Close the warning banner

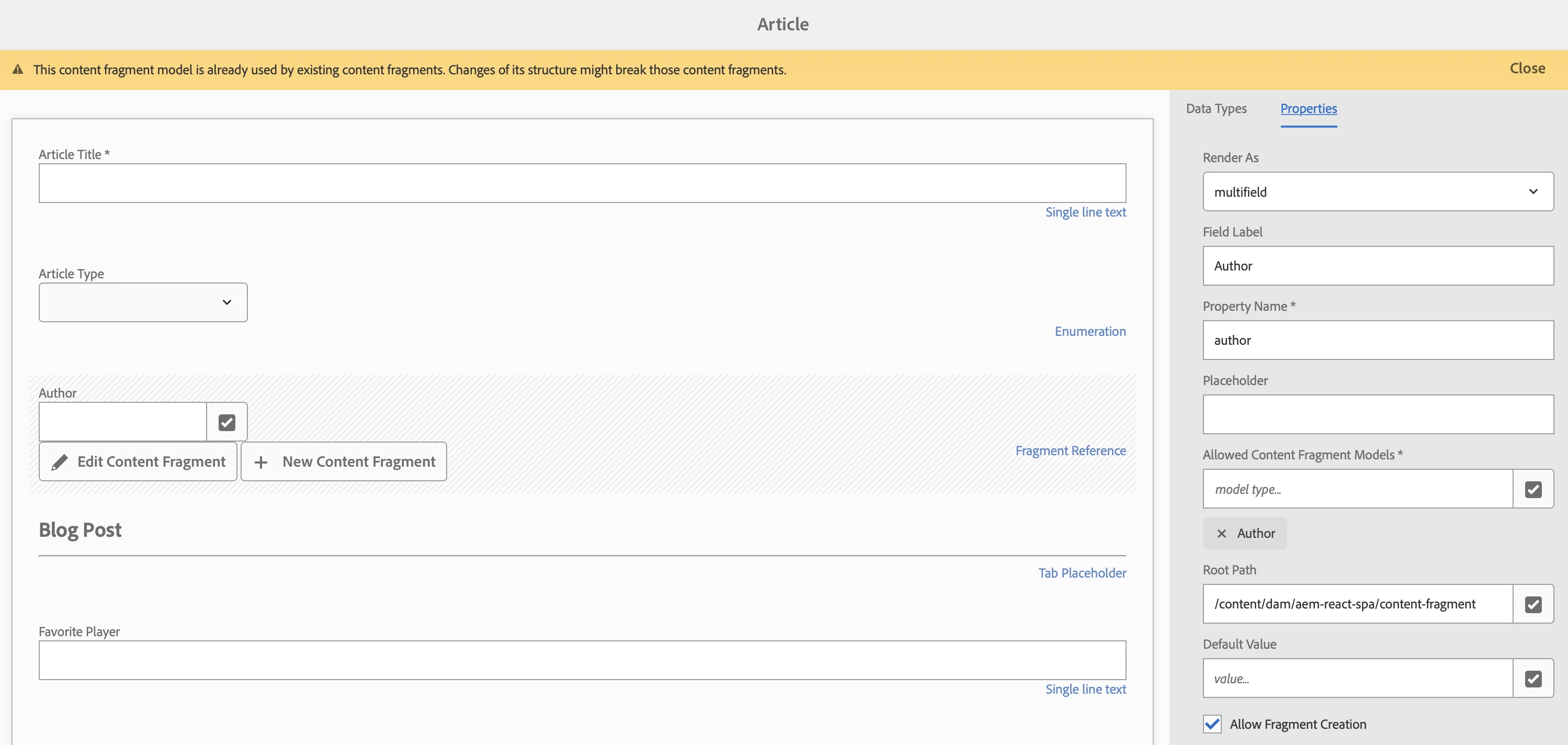(1527, 68)
